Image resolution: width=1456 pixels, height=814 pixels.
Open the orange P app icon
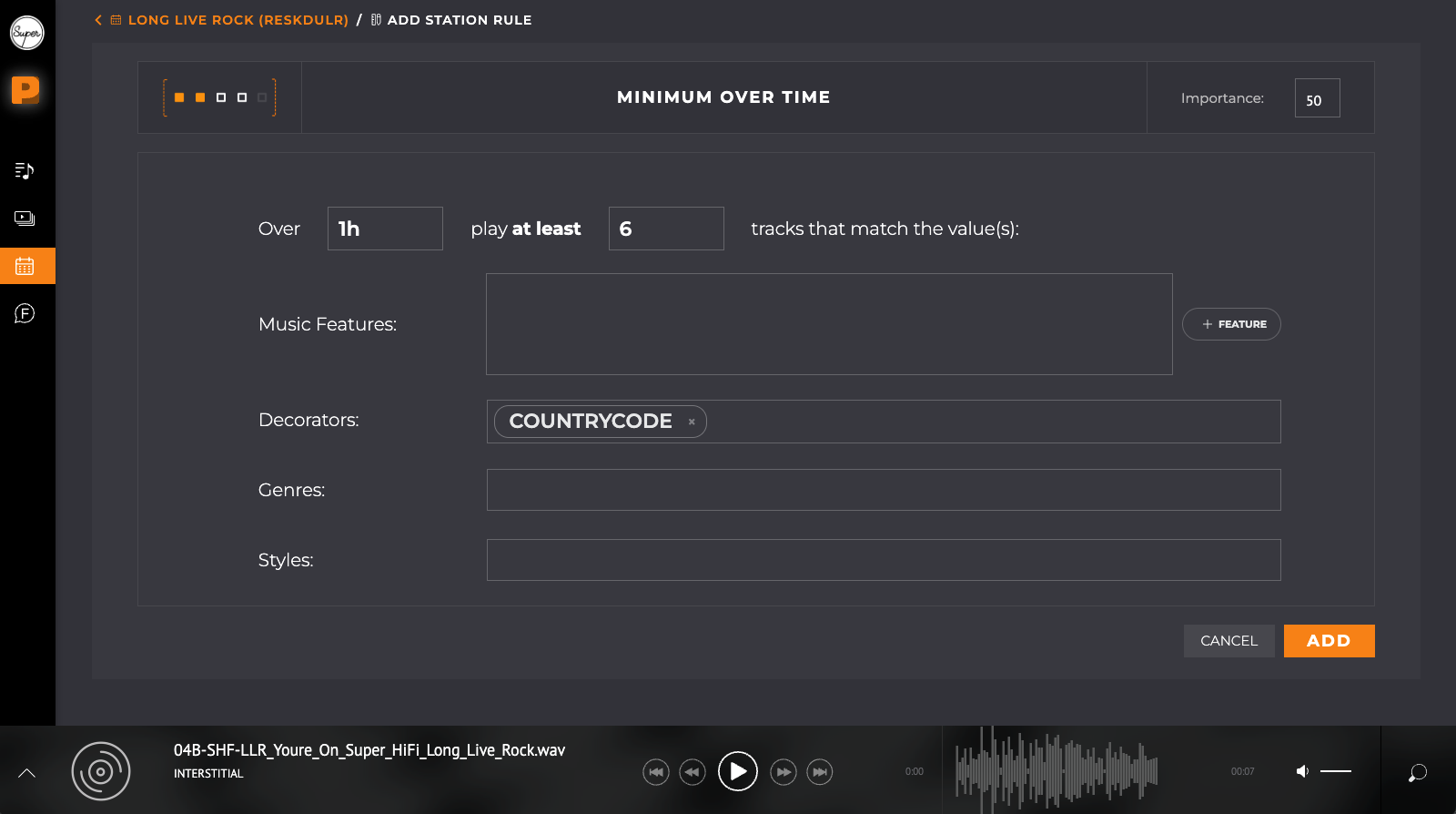click(x=25, y=90)
